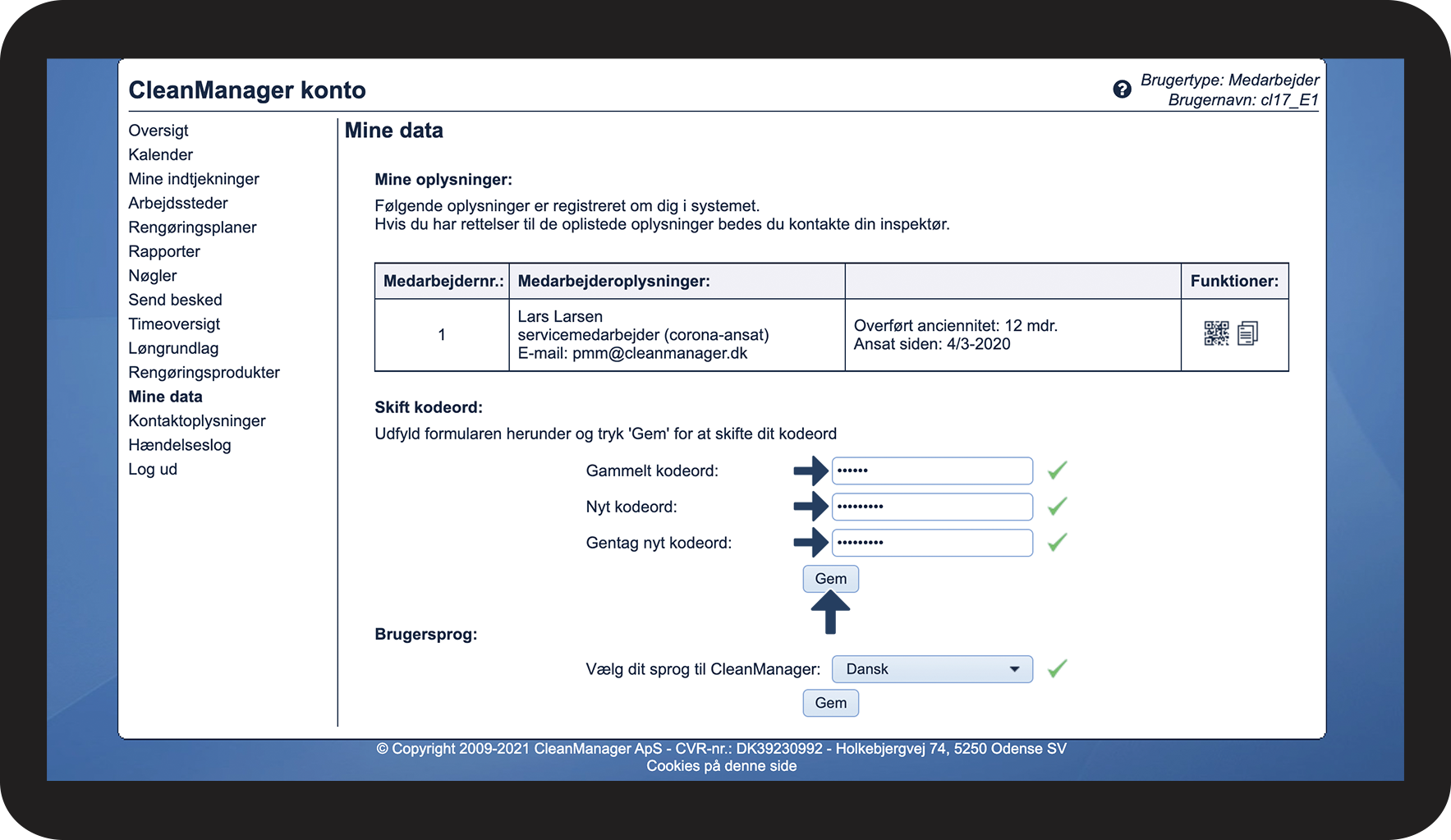Click the line starting 'Udfyld formularen herunder'

coord(606,434)
